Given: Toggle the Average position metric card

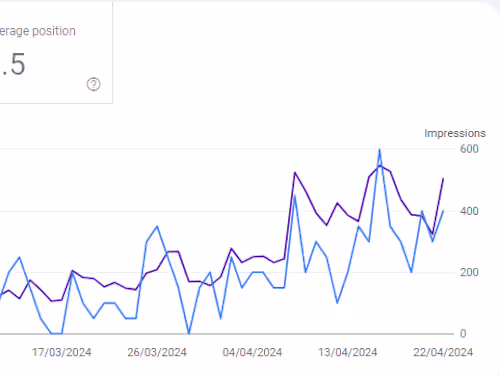Looking at the screenshot, I should pyautogui.click(x=56, y=52).
